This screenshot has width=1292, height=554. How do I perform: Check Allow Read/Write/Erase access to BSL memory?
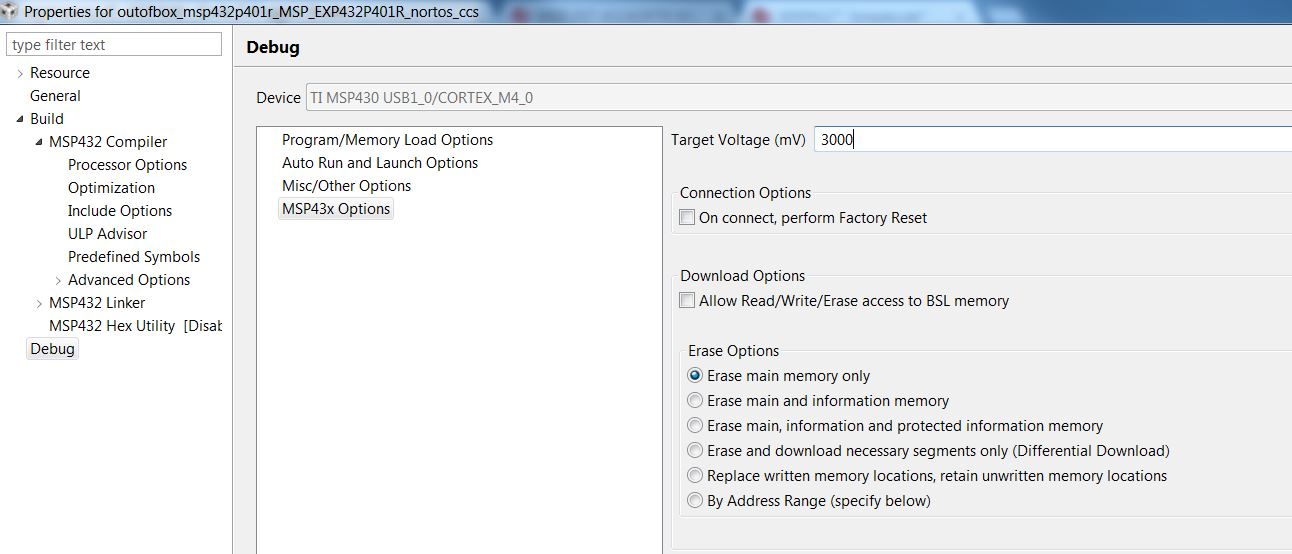[x=687, y=300]
